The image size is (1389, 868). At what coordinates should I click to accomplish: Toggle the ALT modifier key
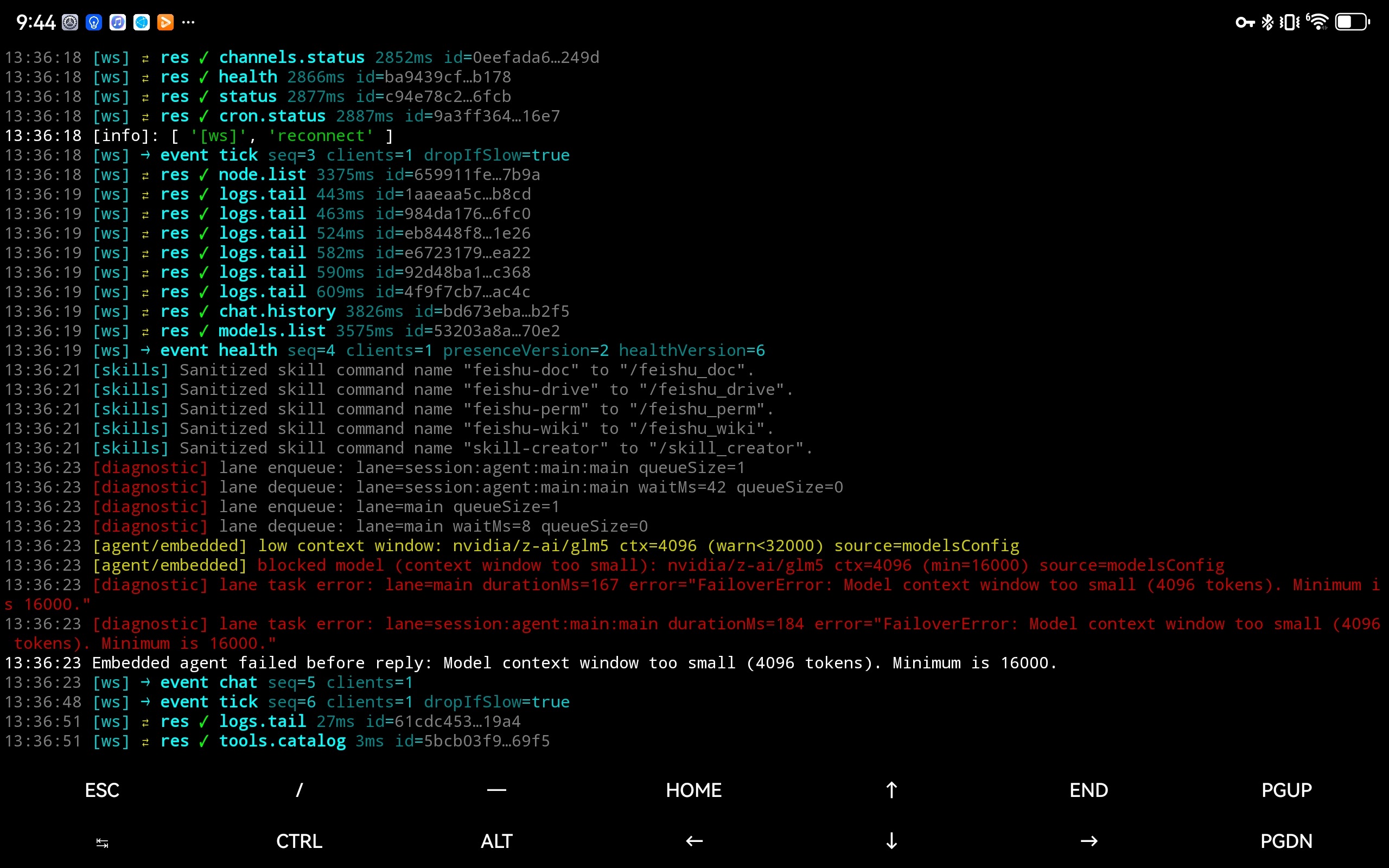[x=496, y=841]
